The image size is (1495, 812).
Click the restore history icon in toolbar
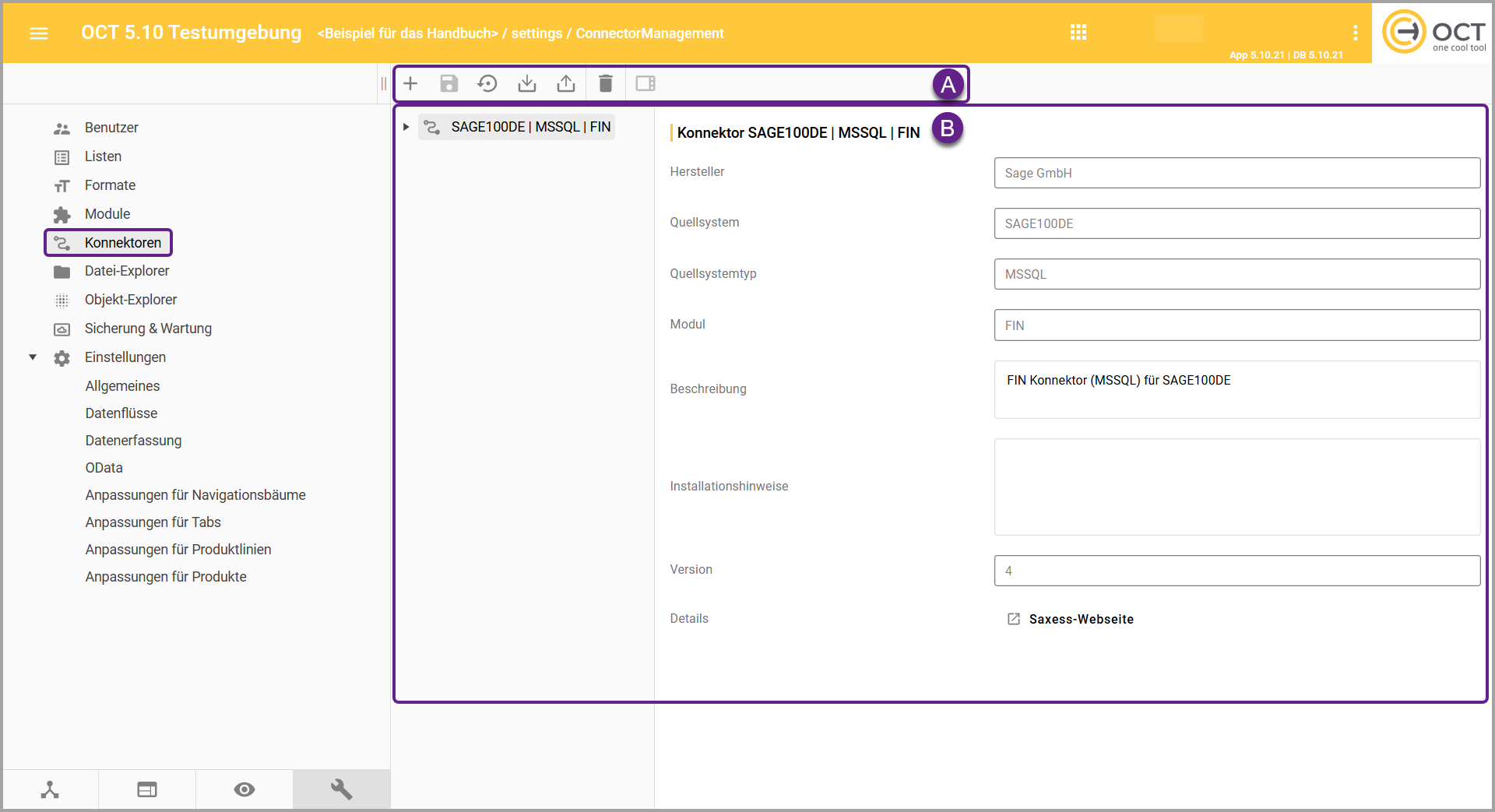click(487, 83)
